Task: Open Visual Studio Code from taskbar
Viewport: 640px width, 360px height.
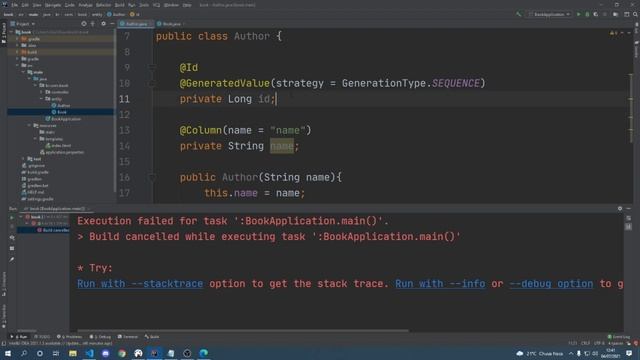Action: point(89,353)
